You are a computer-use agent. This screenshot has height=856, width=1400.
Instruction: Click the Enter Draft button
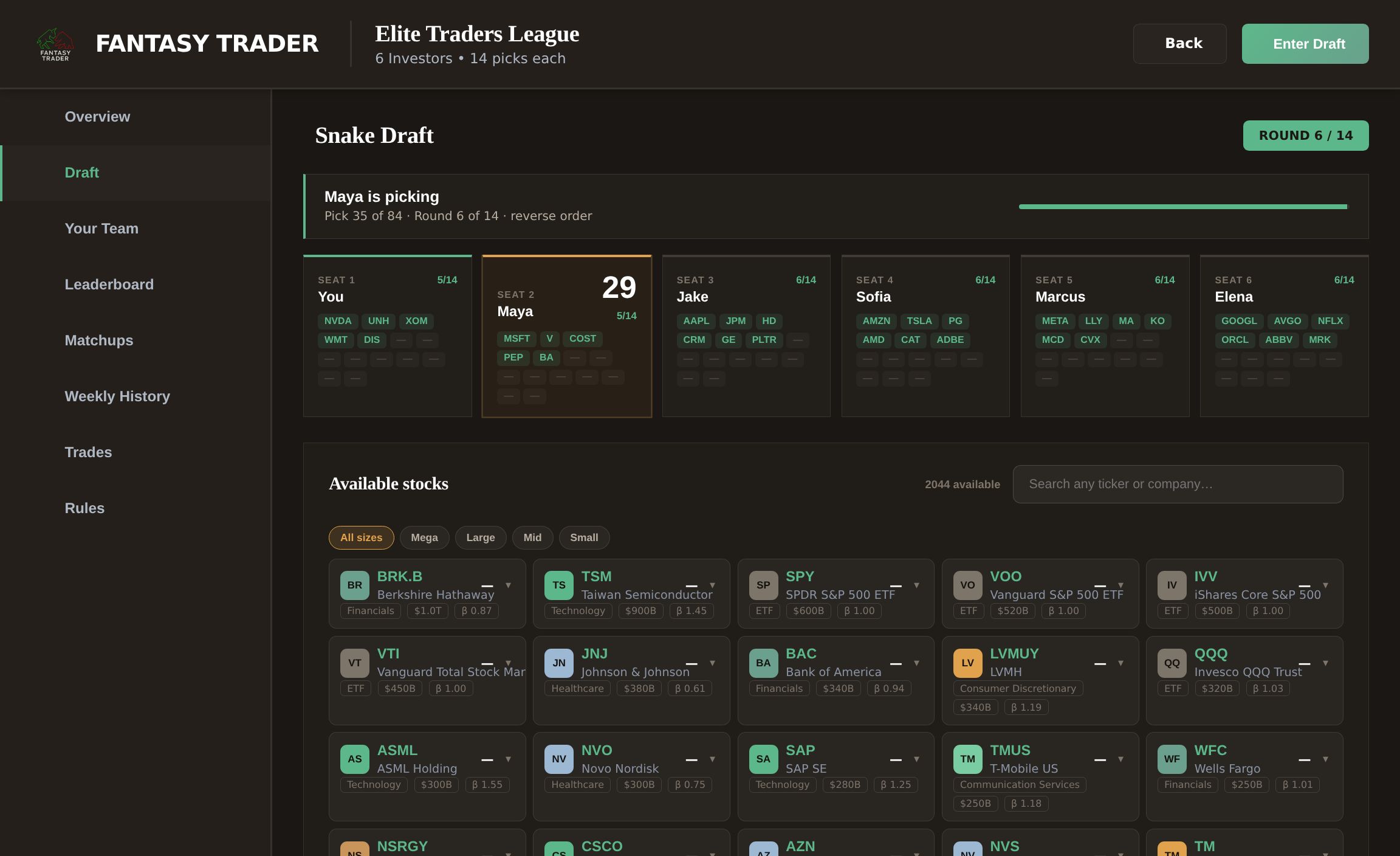1305,44
